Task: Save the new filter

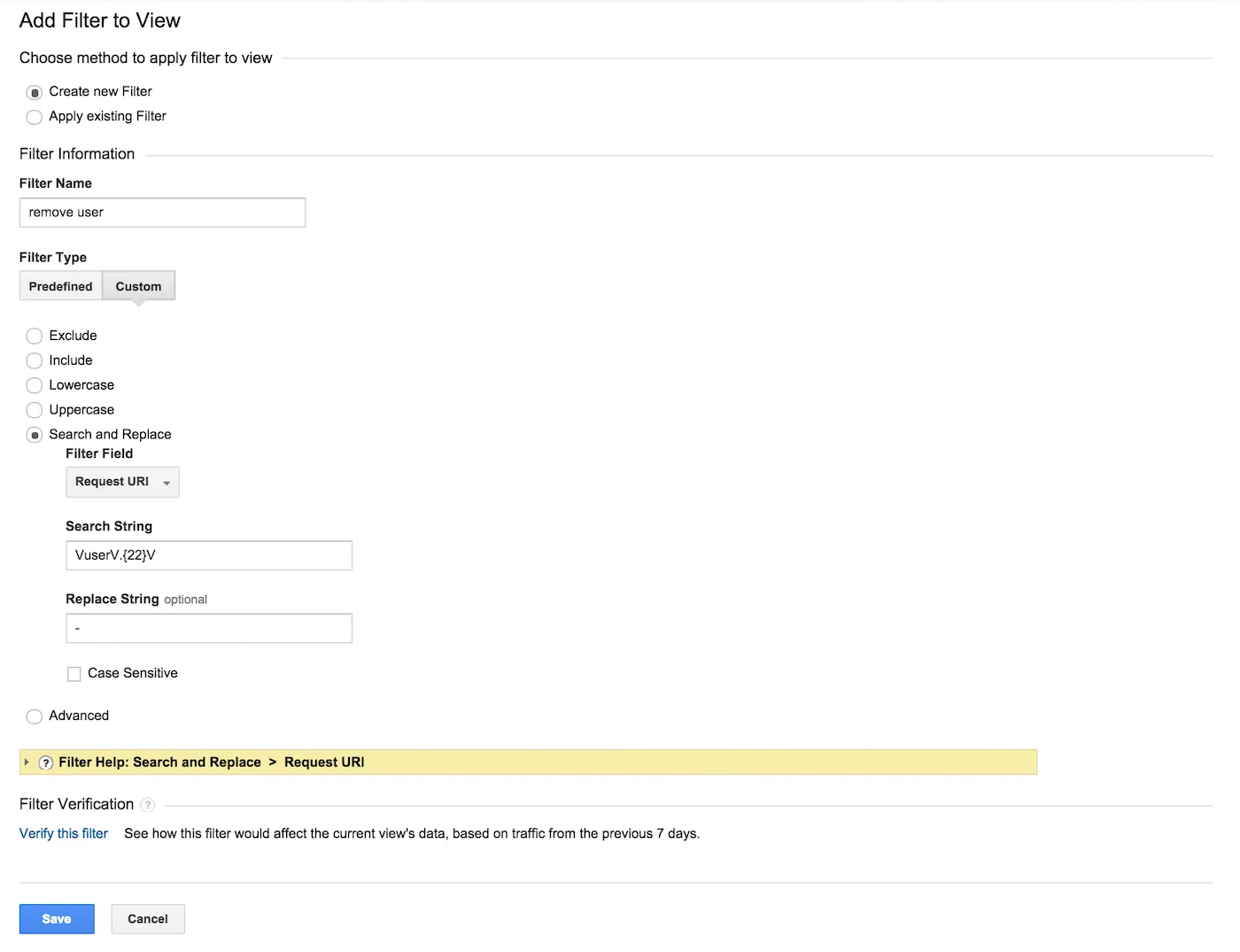Action: (x=56, y=918)
